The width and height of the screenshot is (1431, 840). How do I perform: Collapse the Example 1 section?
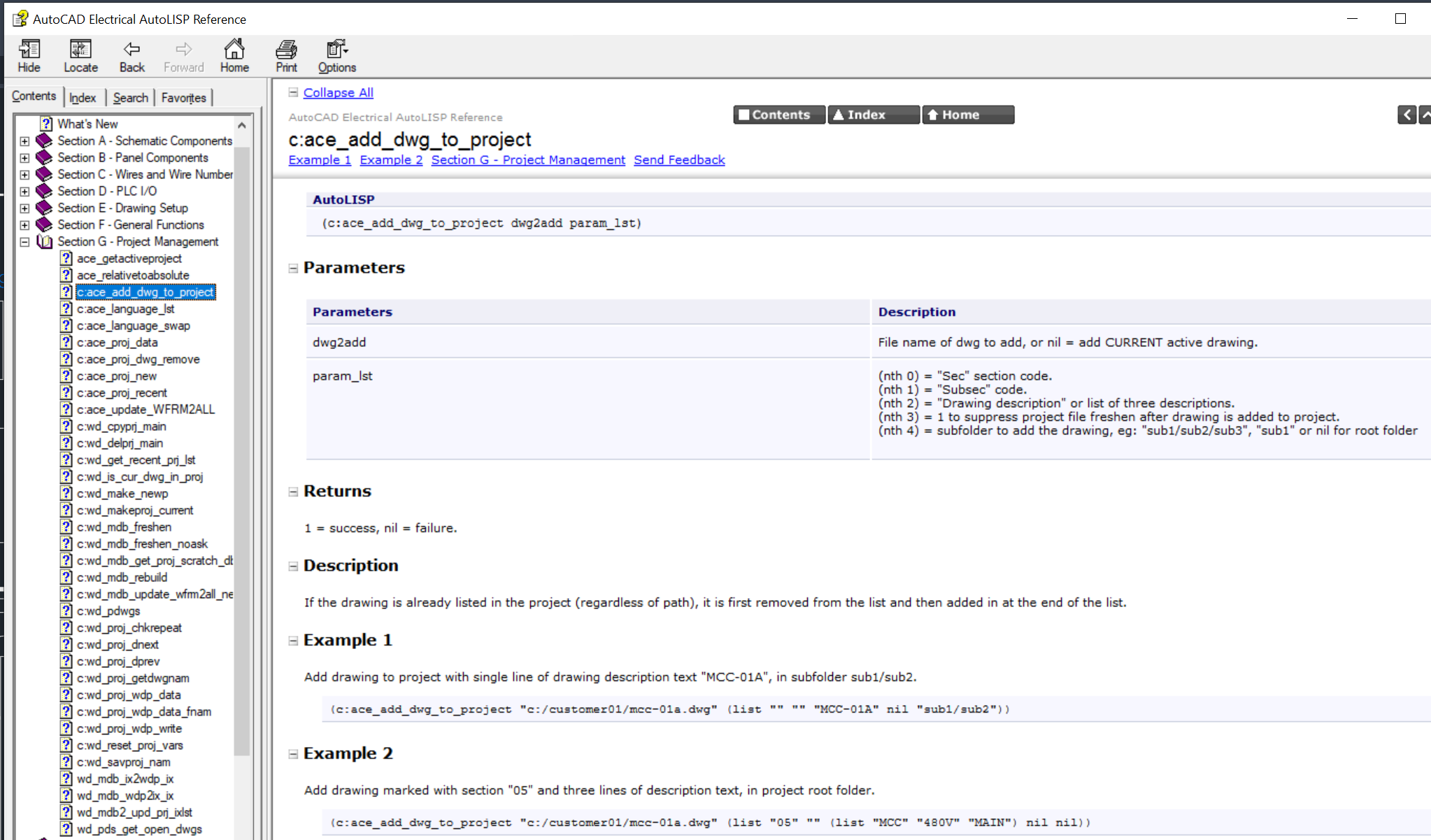click(x=294, y=641)
